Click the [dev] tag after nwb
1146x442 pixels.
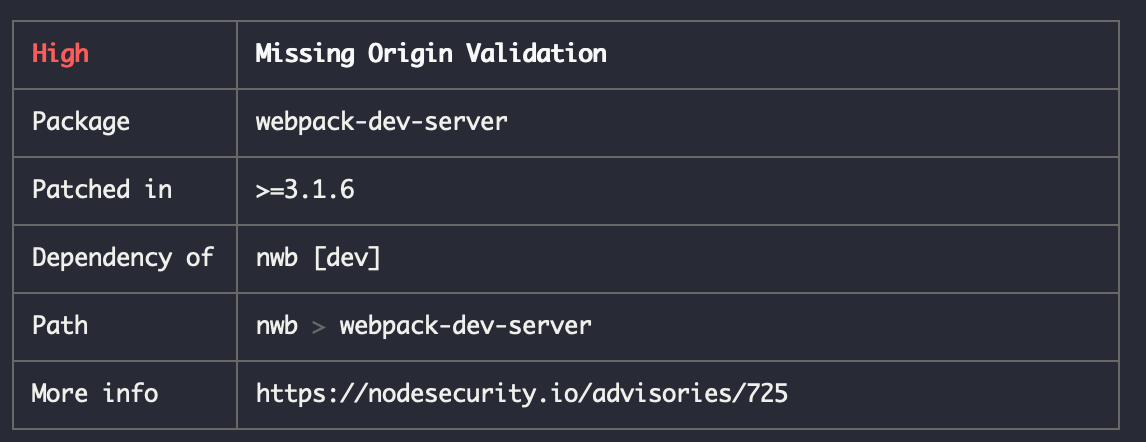(347, 258)
